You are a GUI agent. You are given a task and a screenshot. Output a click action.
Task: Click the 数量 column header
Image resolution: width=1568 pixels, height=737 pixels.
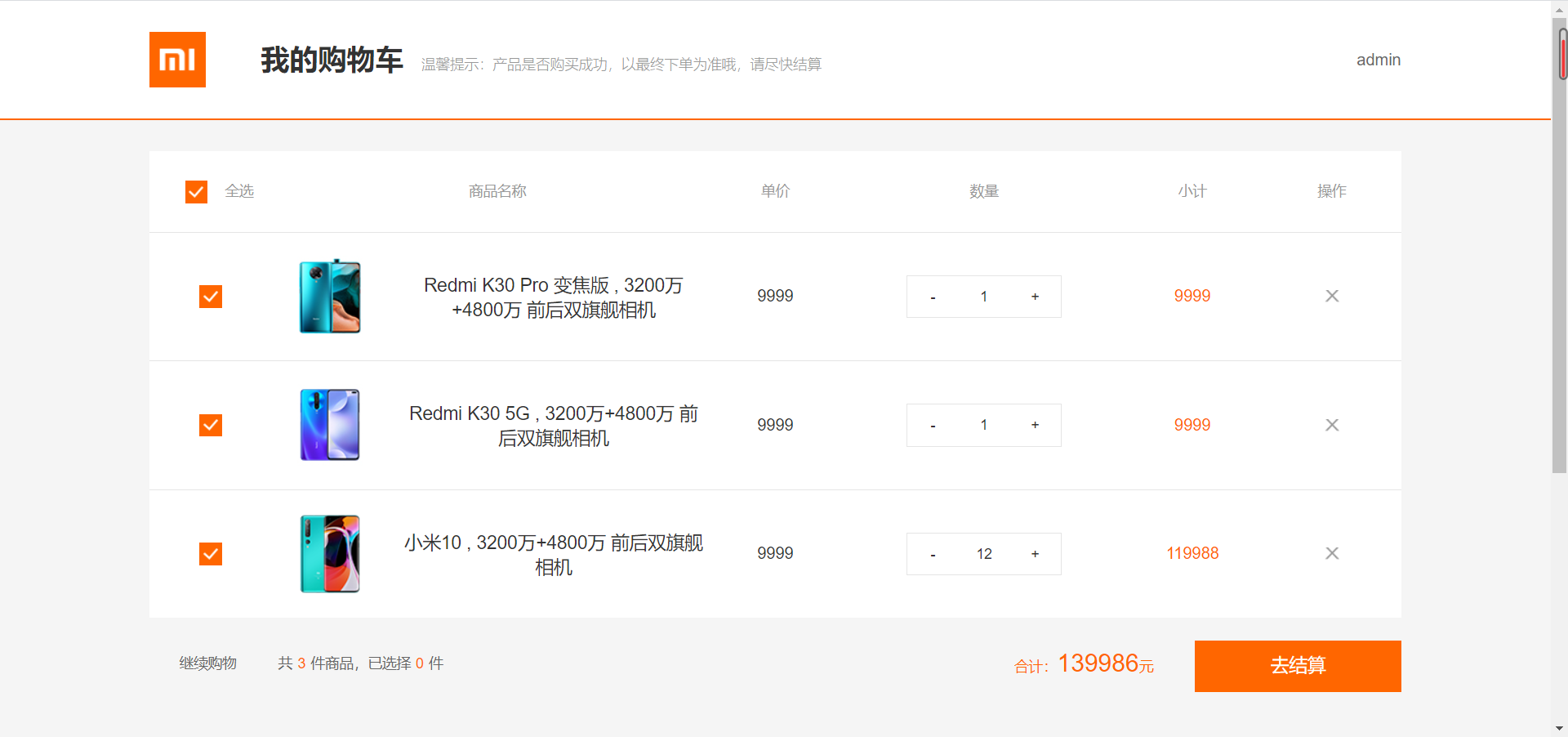click(x=984, y=191)
